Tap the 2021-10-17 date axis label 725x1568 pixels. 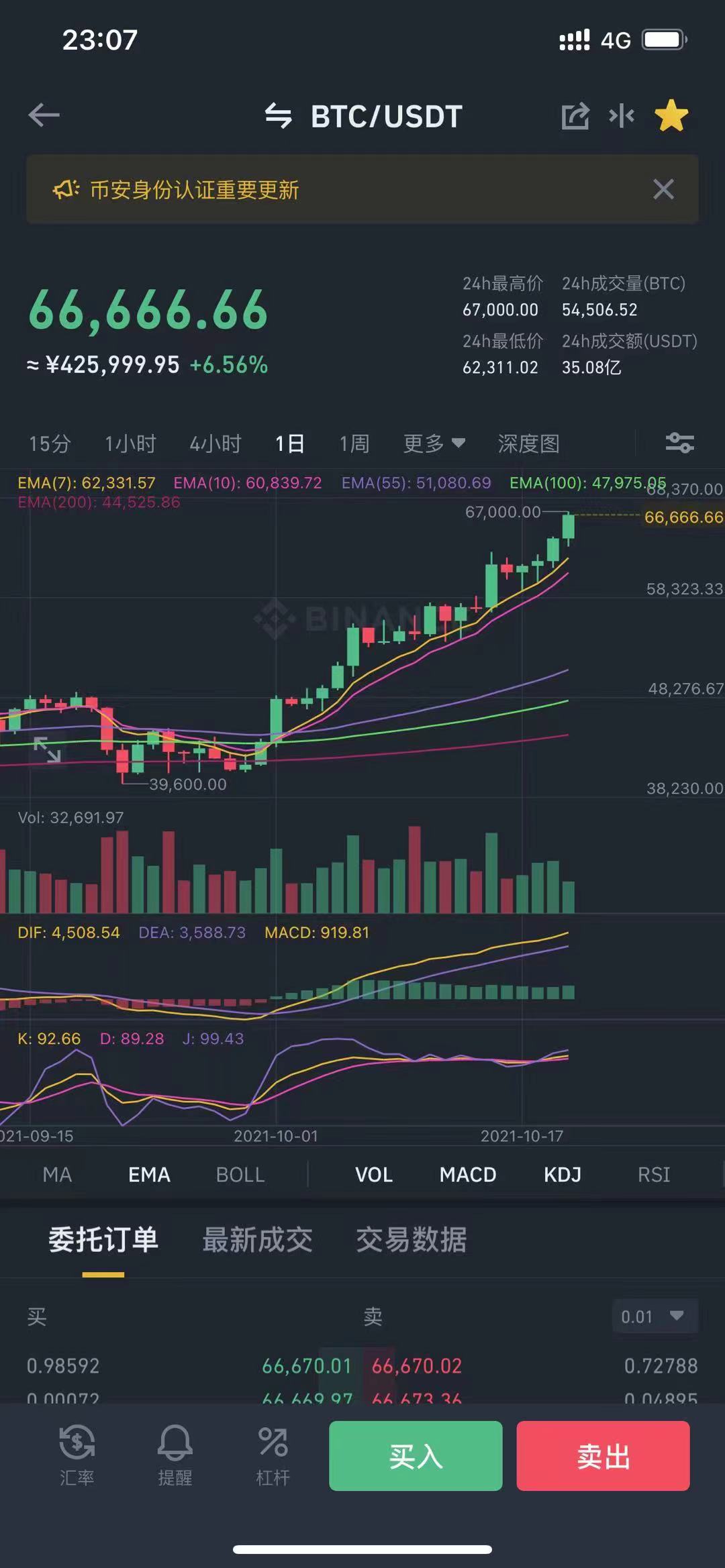click(x=522, y=1136)
